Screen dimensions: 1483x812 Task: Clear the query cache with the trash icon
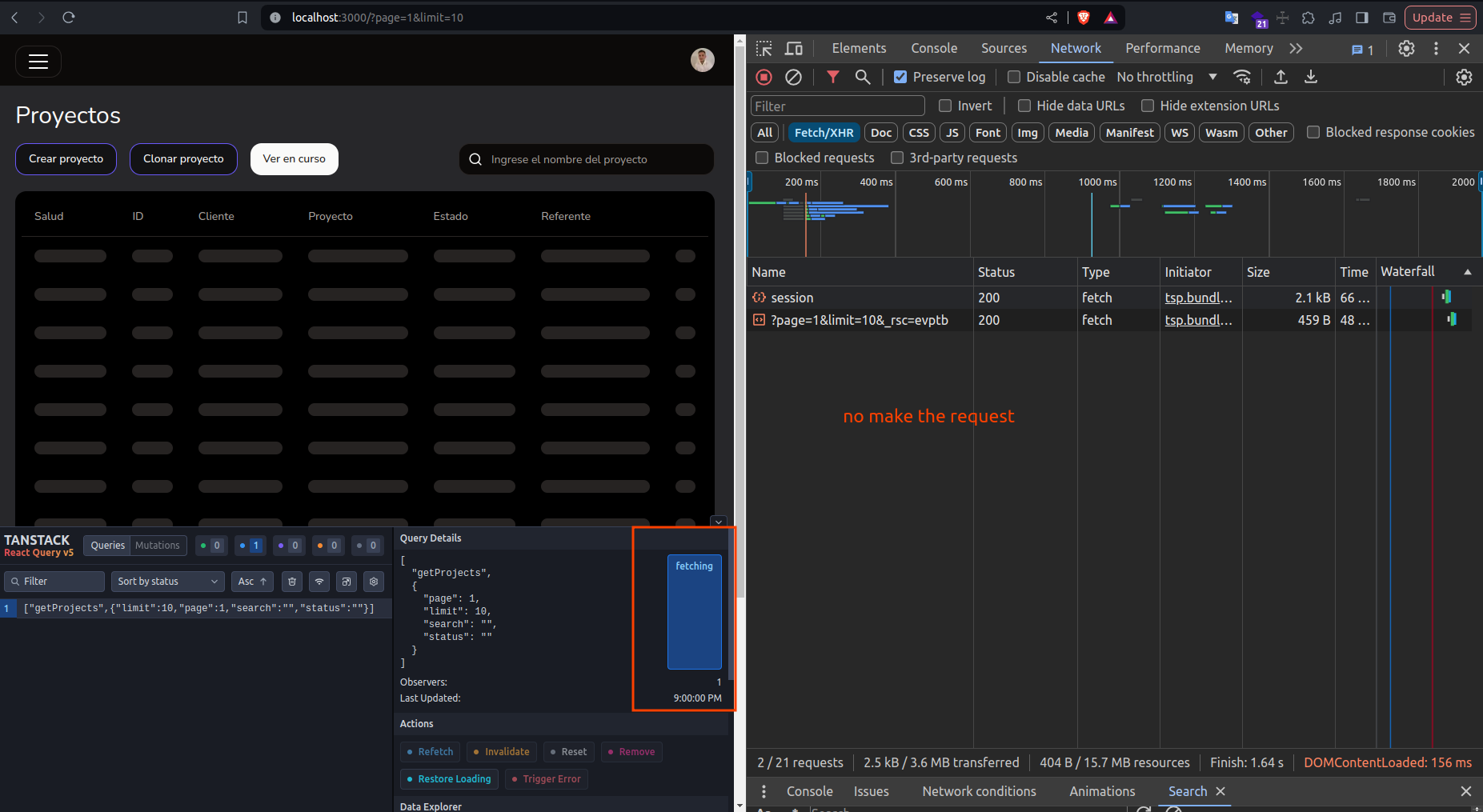[x=292, y=582]
